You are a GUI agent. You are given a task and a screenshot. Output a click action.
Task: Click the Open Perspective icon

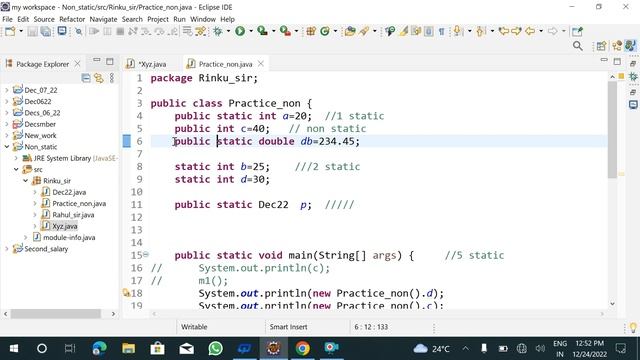601,46
